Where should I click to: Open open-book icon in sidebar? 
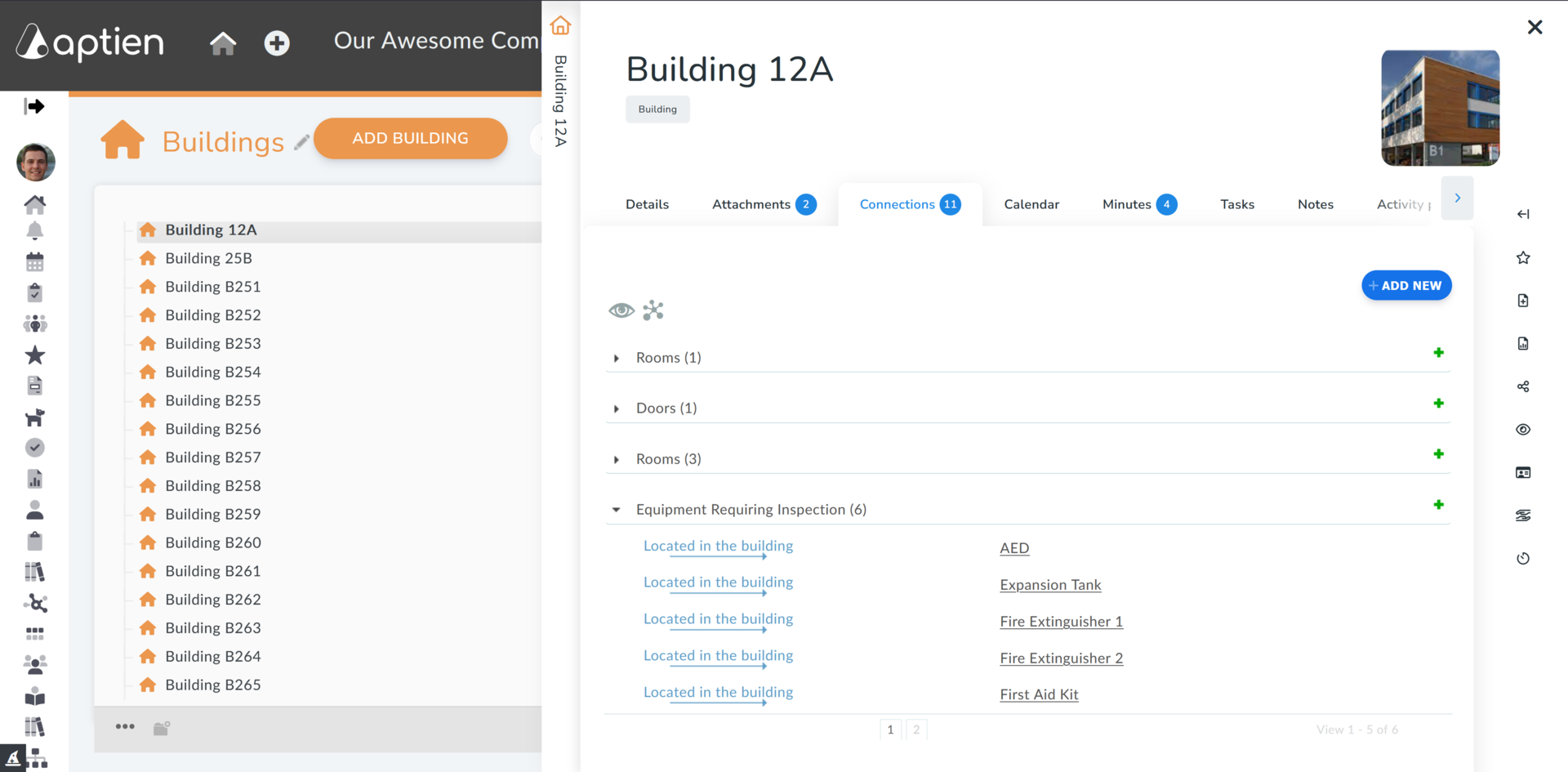point(34,696)
